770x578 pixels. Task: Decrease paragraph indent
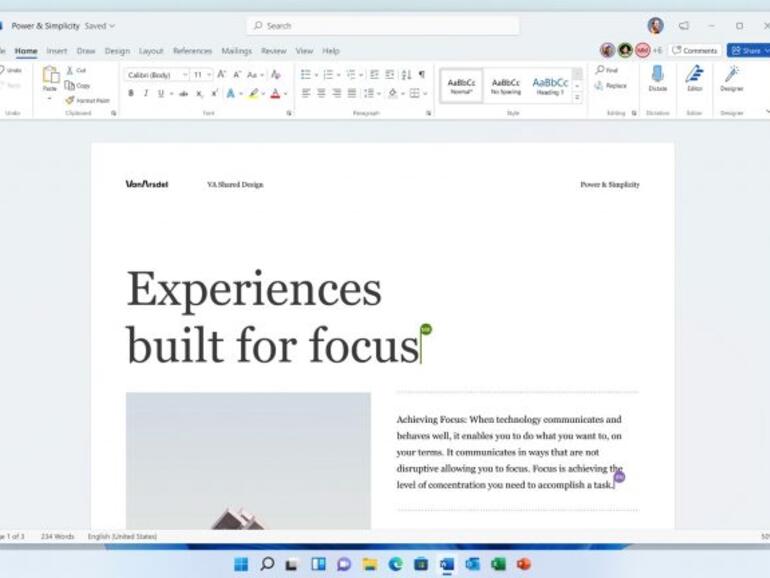[x=374, y=75]
